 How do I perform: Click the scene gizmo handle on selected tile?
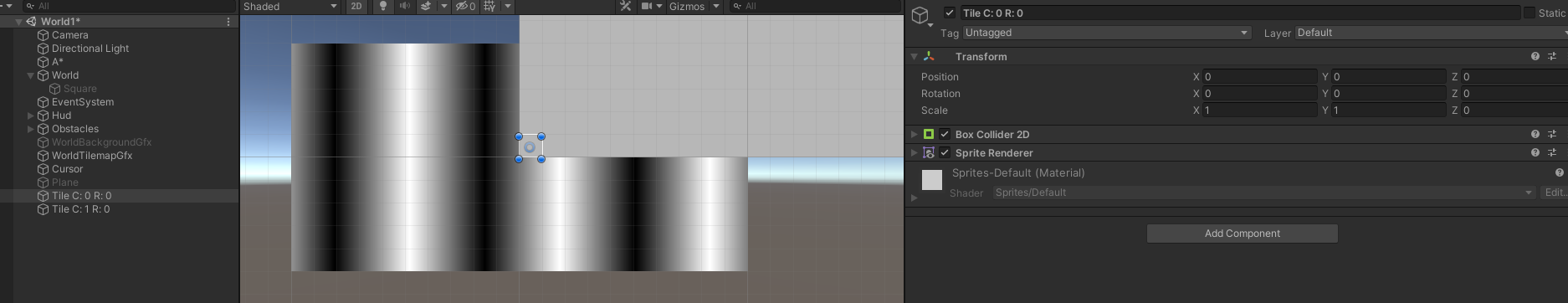click(530, 147)
